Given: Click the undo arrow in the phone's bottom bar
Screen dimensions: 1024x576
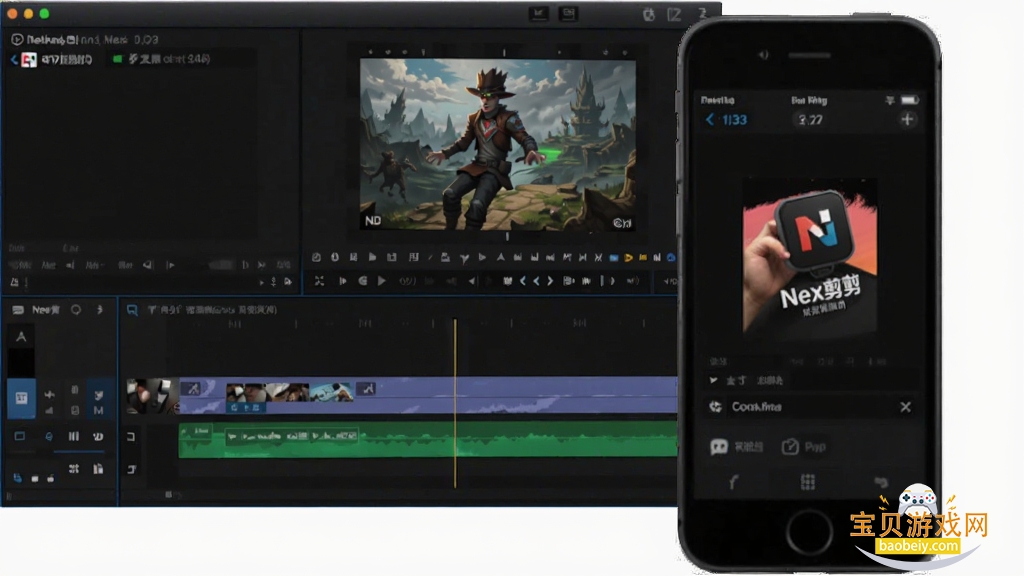Looking at the screenshot, I should coord(881,482).
